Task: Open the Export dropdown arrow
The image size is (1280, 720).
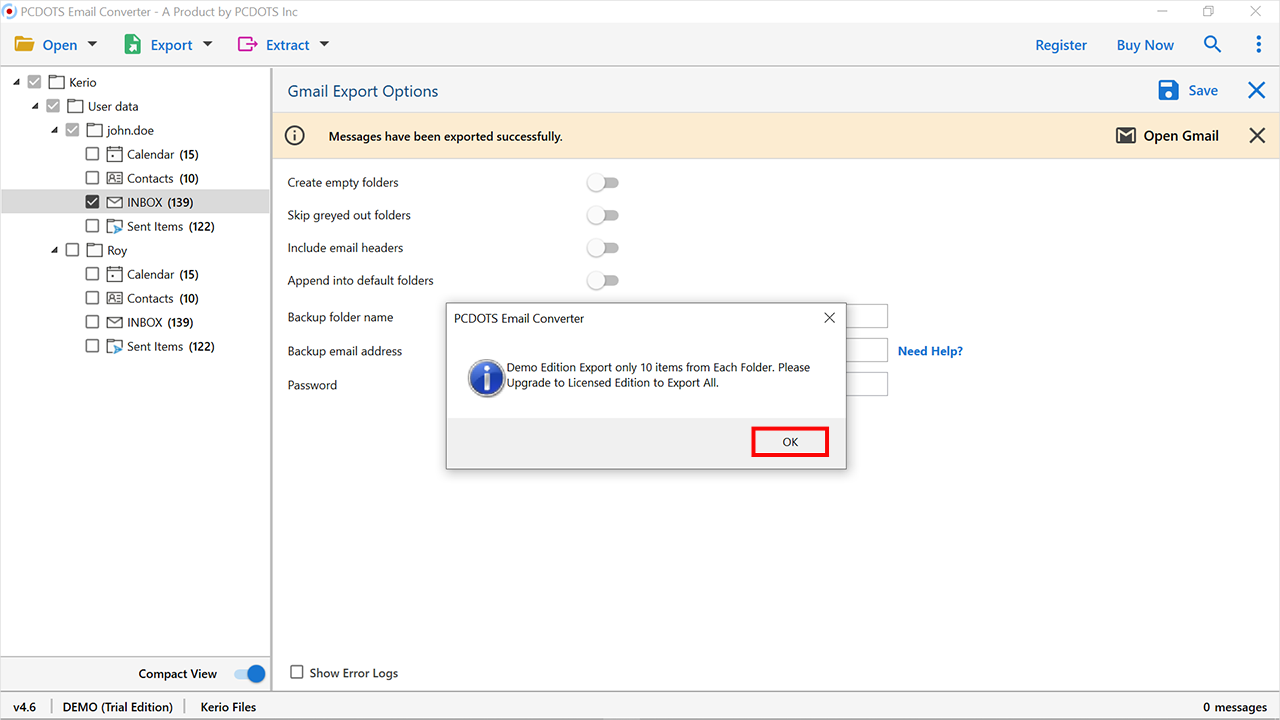Action: tap(208, 45)
